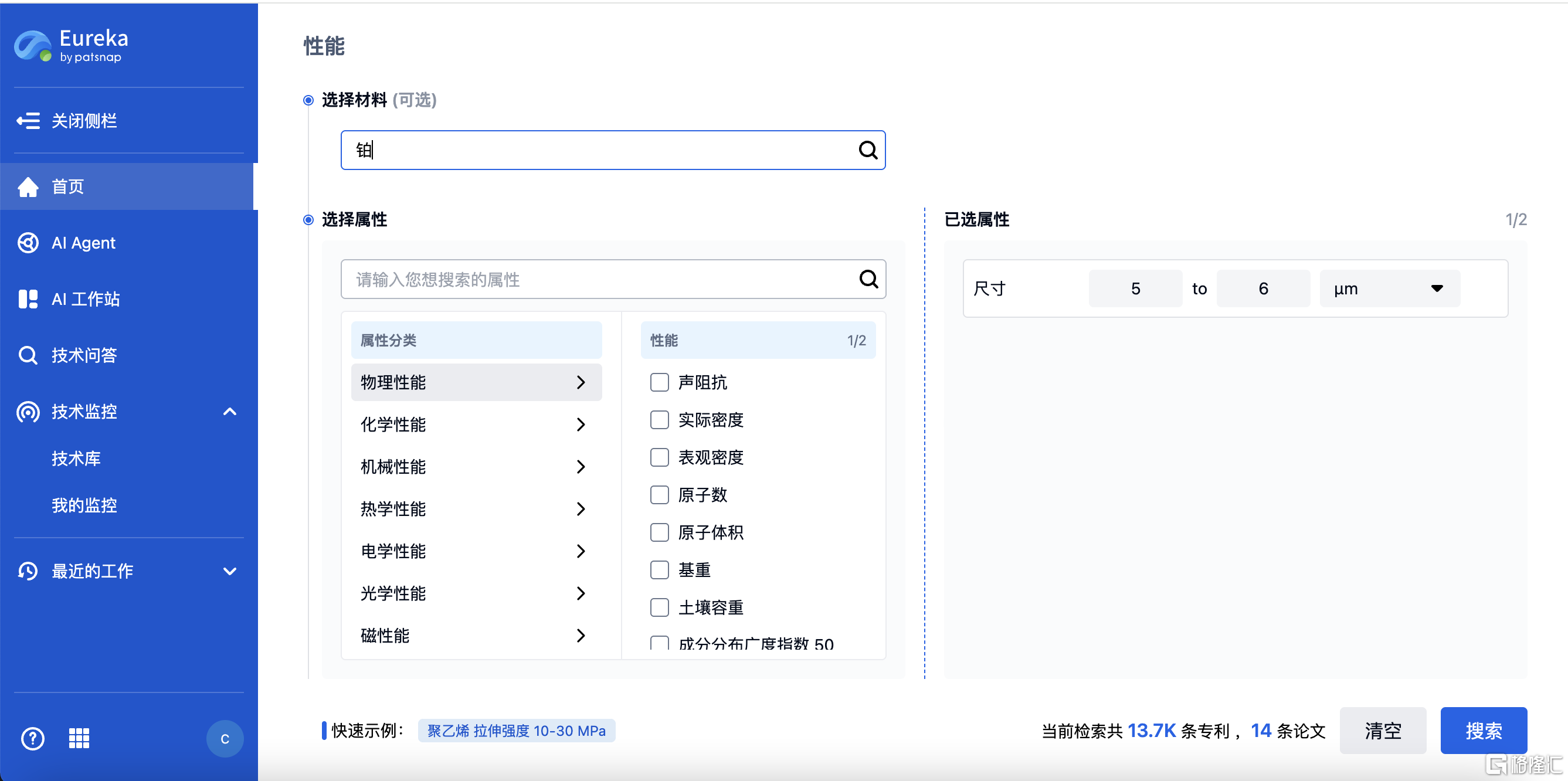1568x781 pixels.
Task: Check the 土壤容重 checkbox
Action: click(659, 607)
